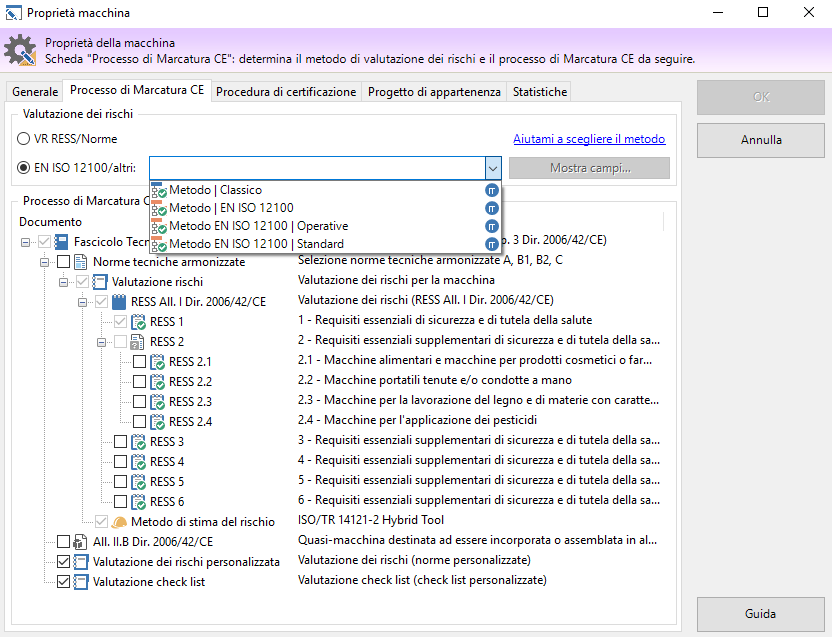Click the blue IT badge on Metodo Classico row
Viewport: 832px width, 637px height.
[x=491, y=190]
